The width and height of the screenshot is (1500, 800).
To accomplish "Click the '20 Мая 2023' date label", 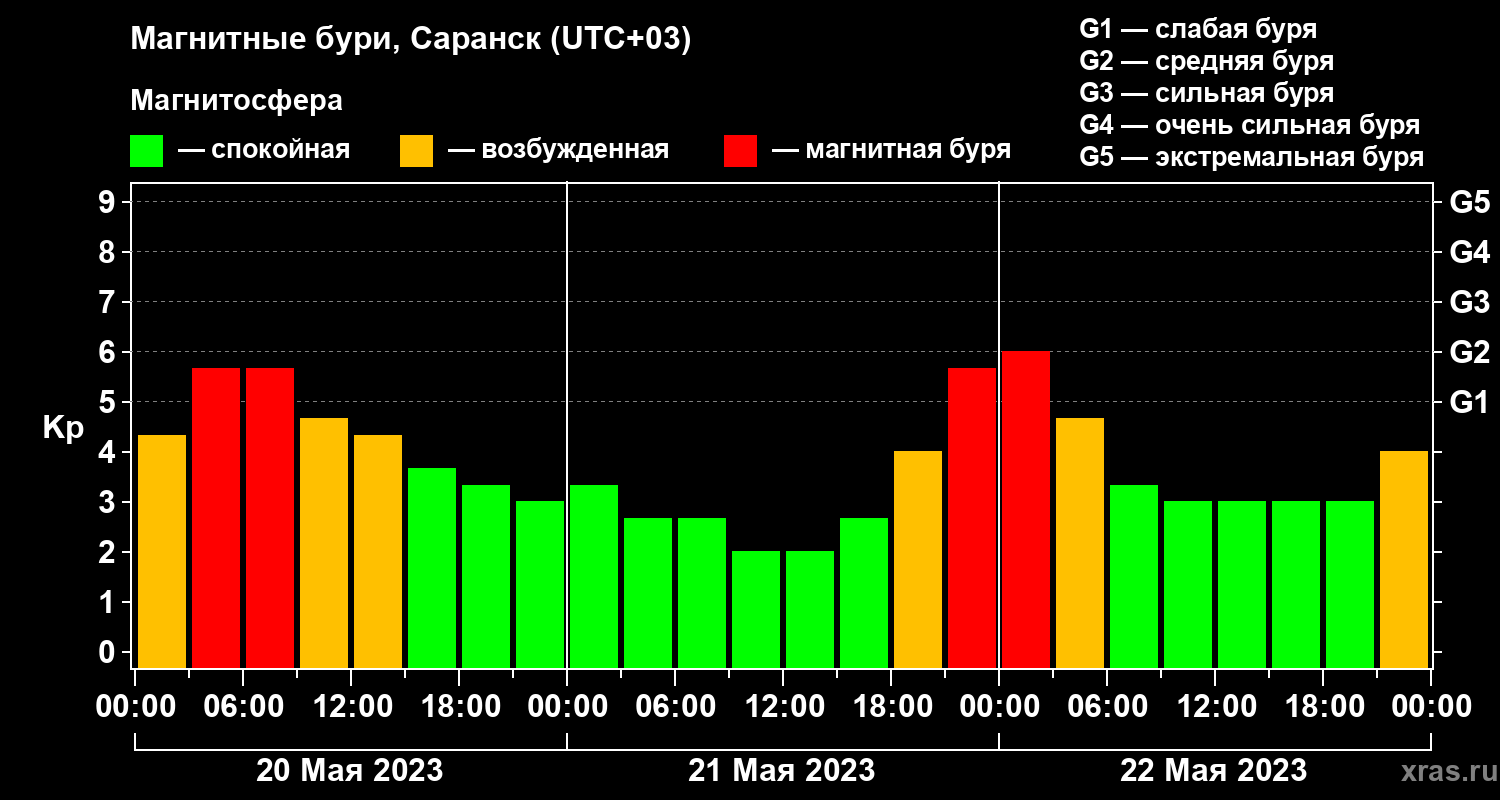I will click(350, 771).
